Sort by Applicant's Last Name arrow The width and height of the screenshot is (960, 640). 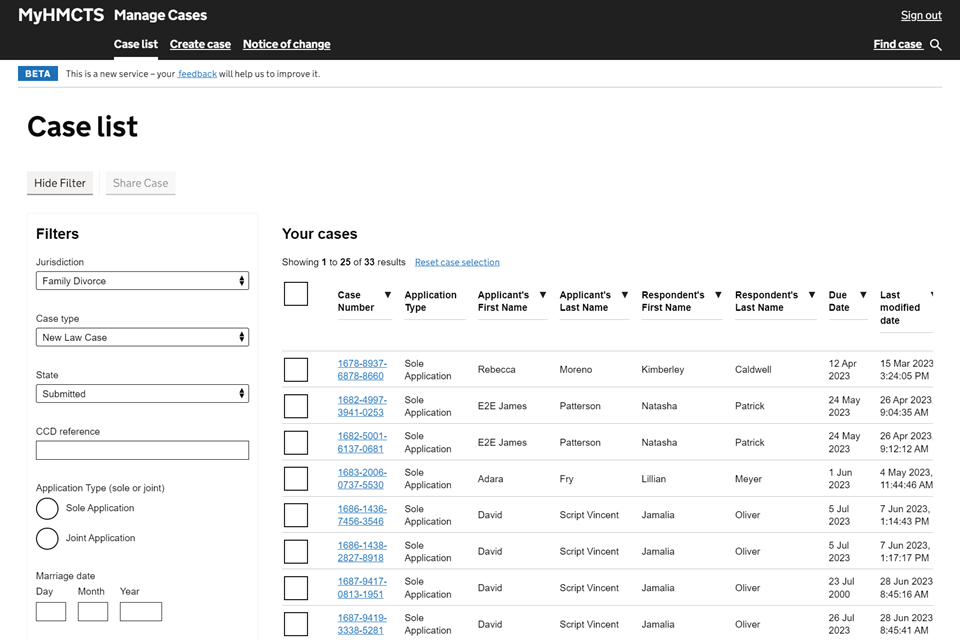625,295
